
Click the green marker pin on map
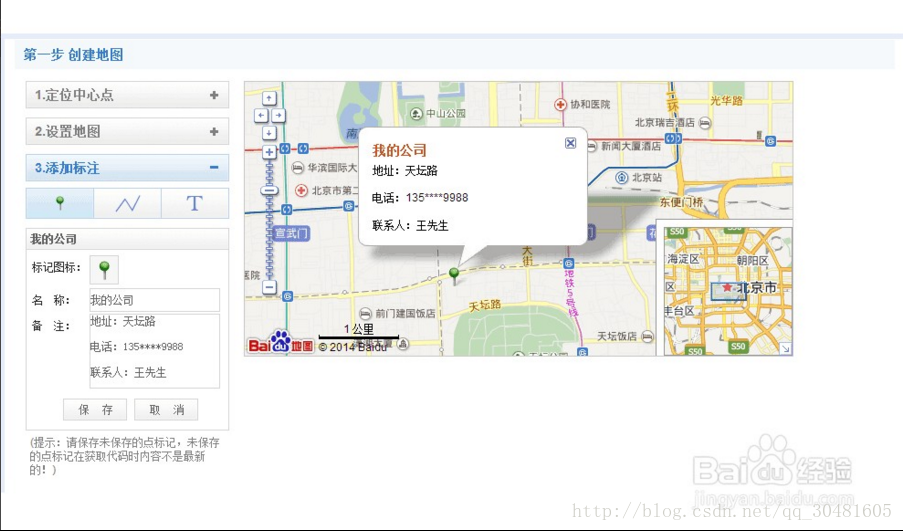[454, 276]
